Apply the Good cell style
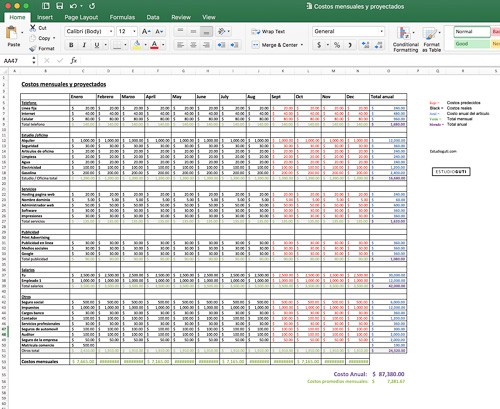Image resolution: width=500 pixels, height=409 pixels. pos(472,44)
